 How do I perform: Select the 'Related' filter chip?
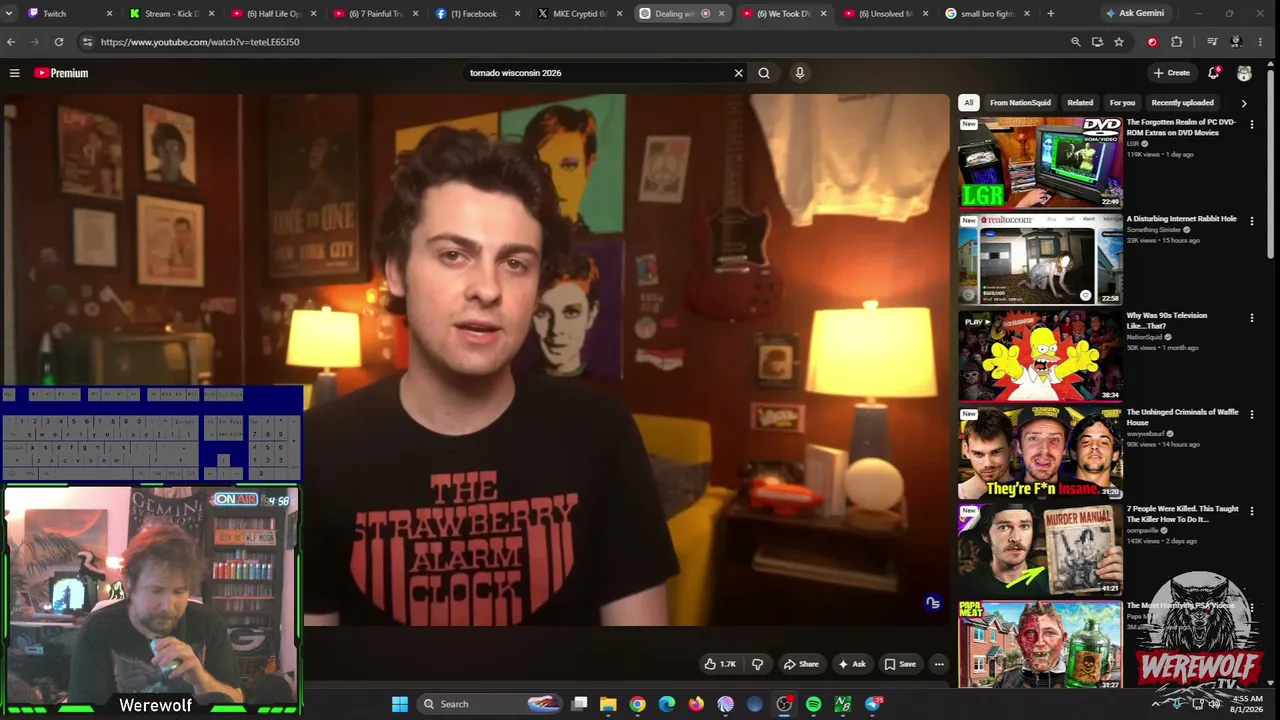point(1080,103)
